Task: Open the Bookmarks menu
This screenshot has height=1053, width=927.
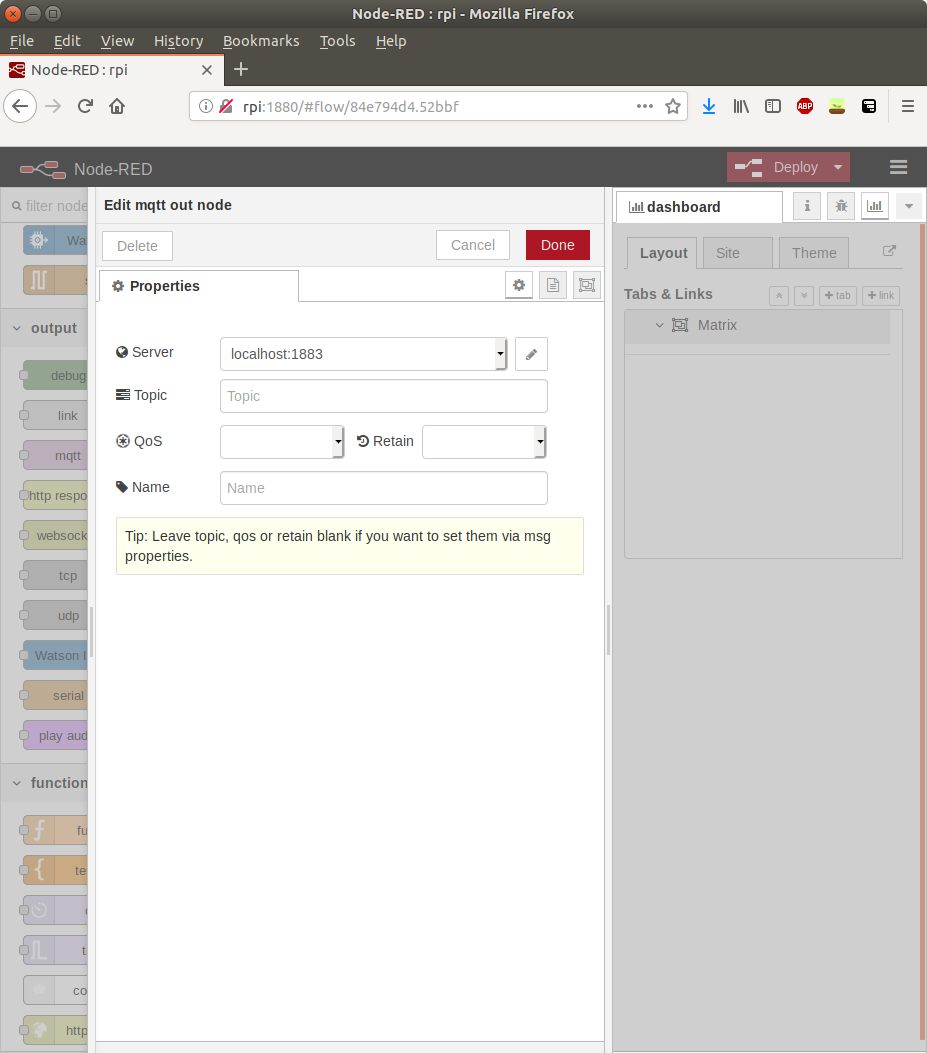Action: pos(261,41)
